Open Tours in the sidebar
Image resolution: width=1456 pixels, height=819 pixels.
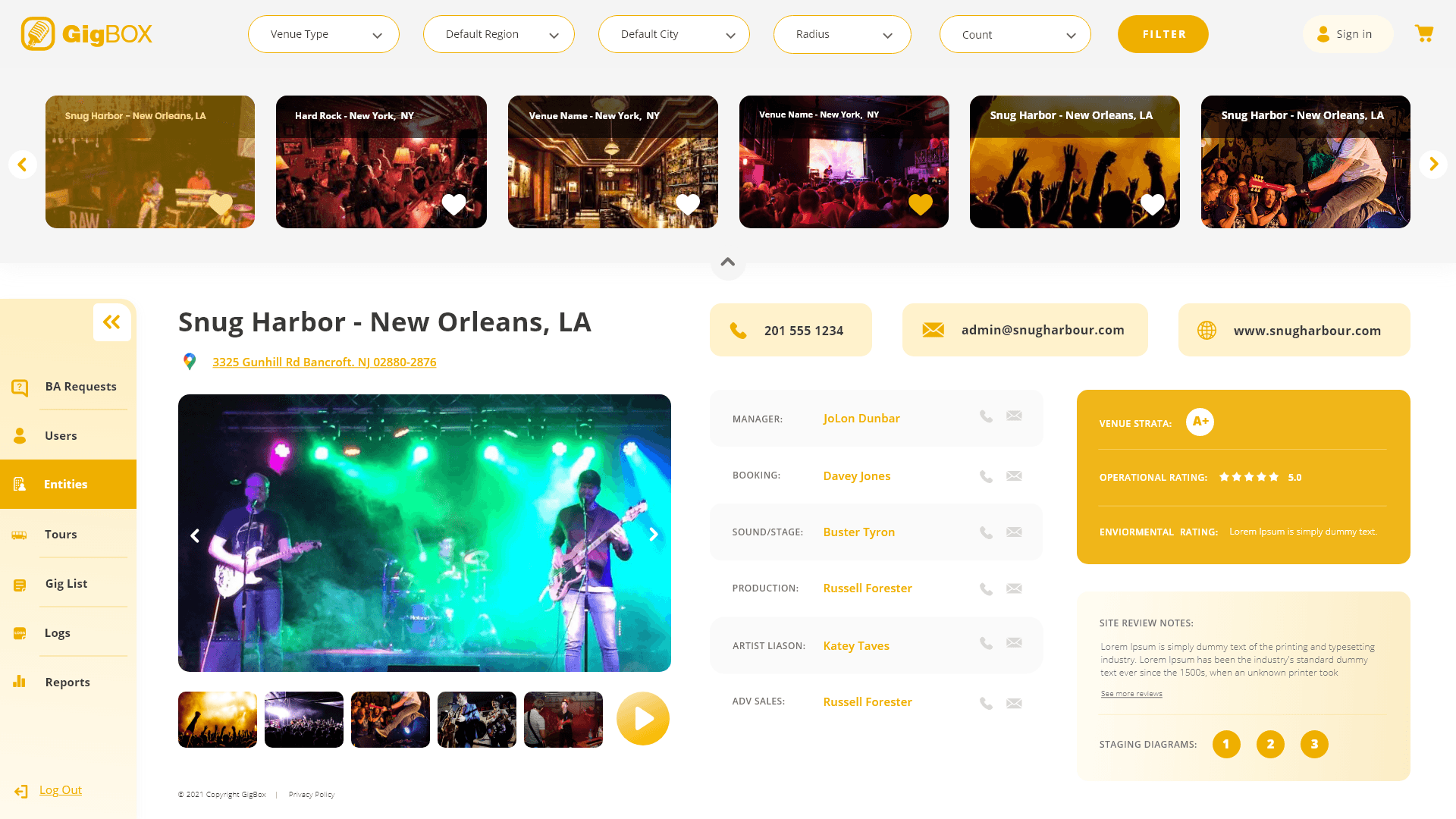pyautogui.click(x=61, y=535)
